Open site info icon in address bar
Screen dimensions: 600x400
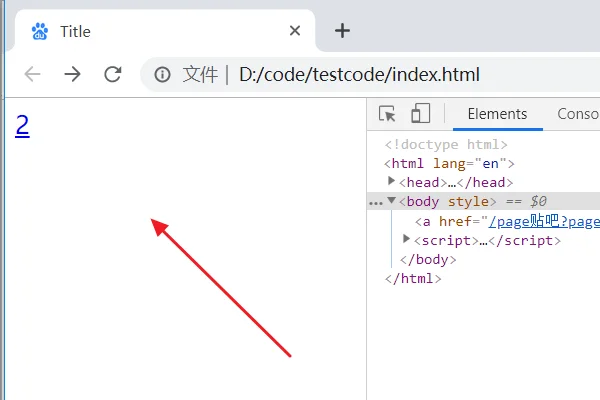(x=162, y=74)
